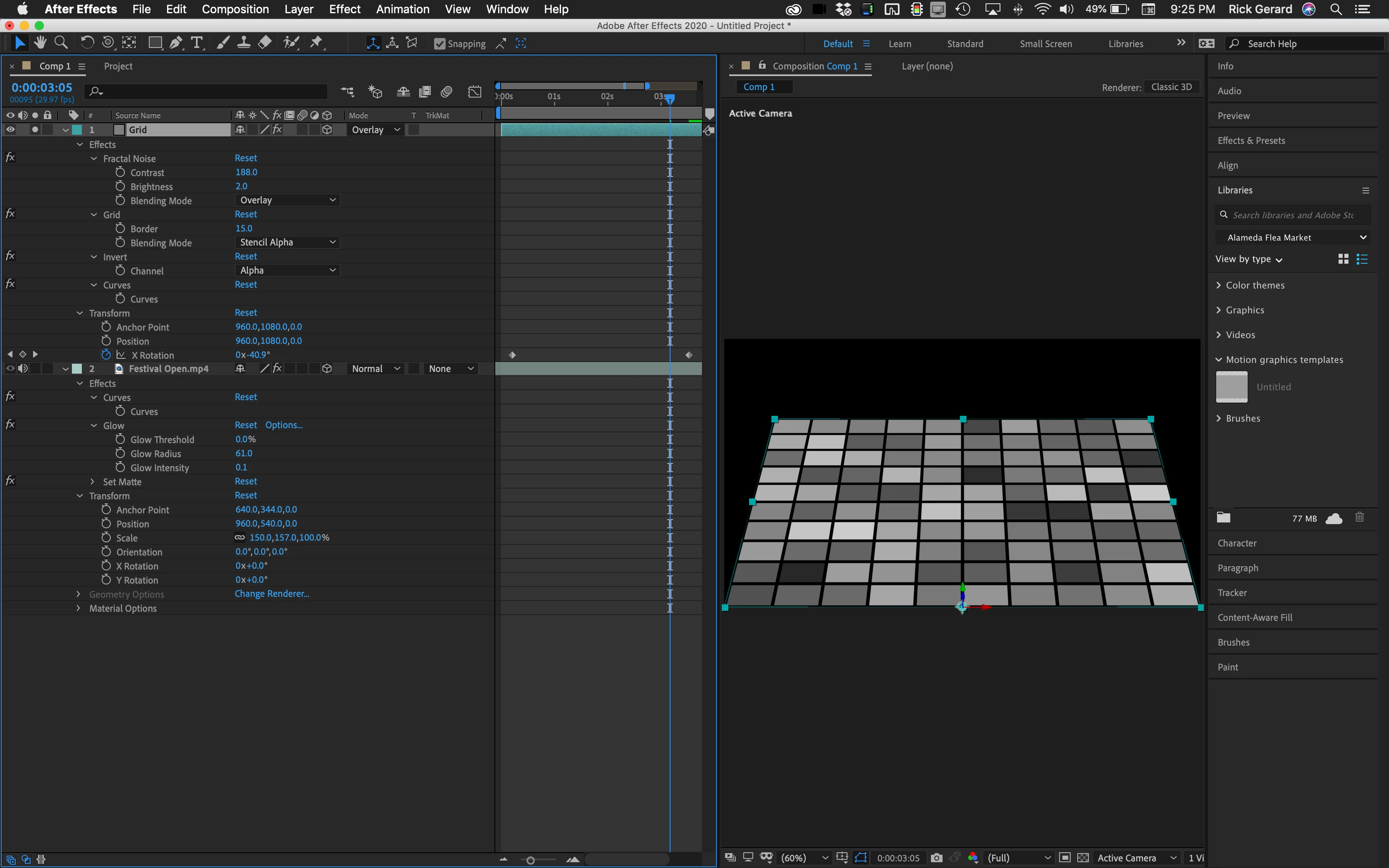Viewport: 1389px width, 868px height.
Task: Open the Animation menu
Action: [x=402, y=9]
